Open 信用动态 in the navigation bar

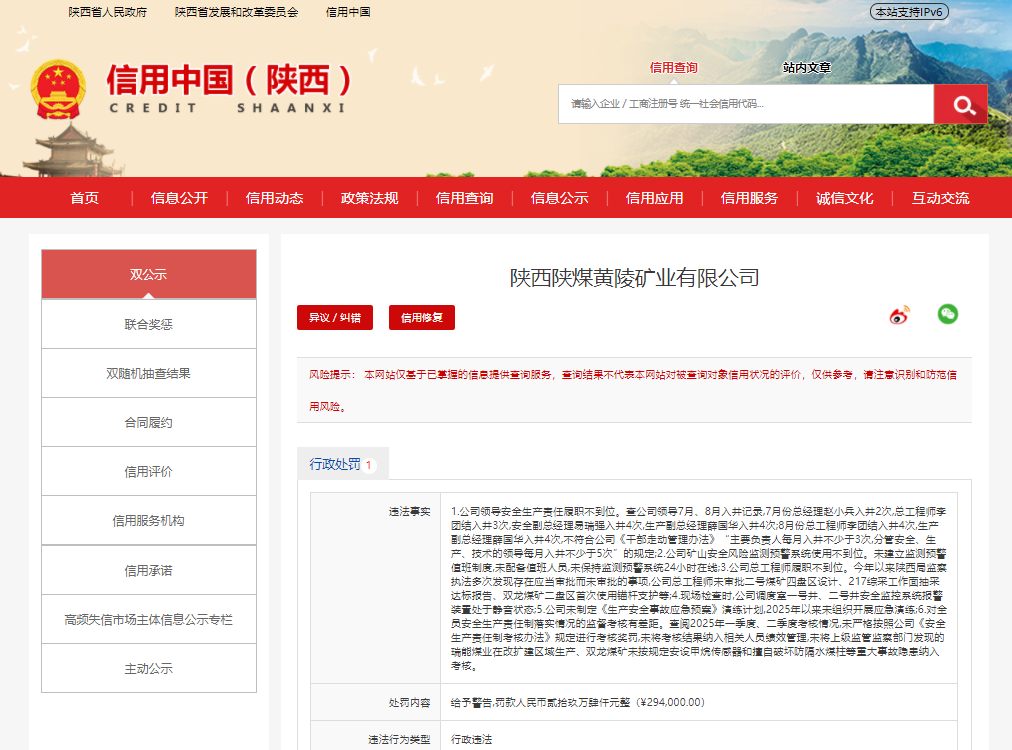[274, 198]
